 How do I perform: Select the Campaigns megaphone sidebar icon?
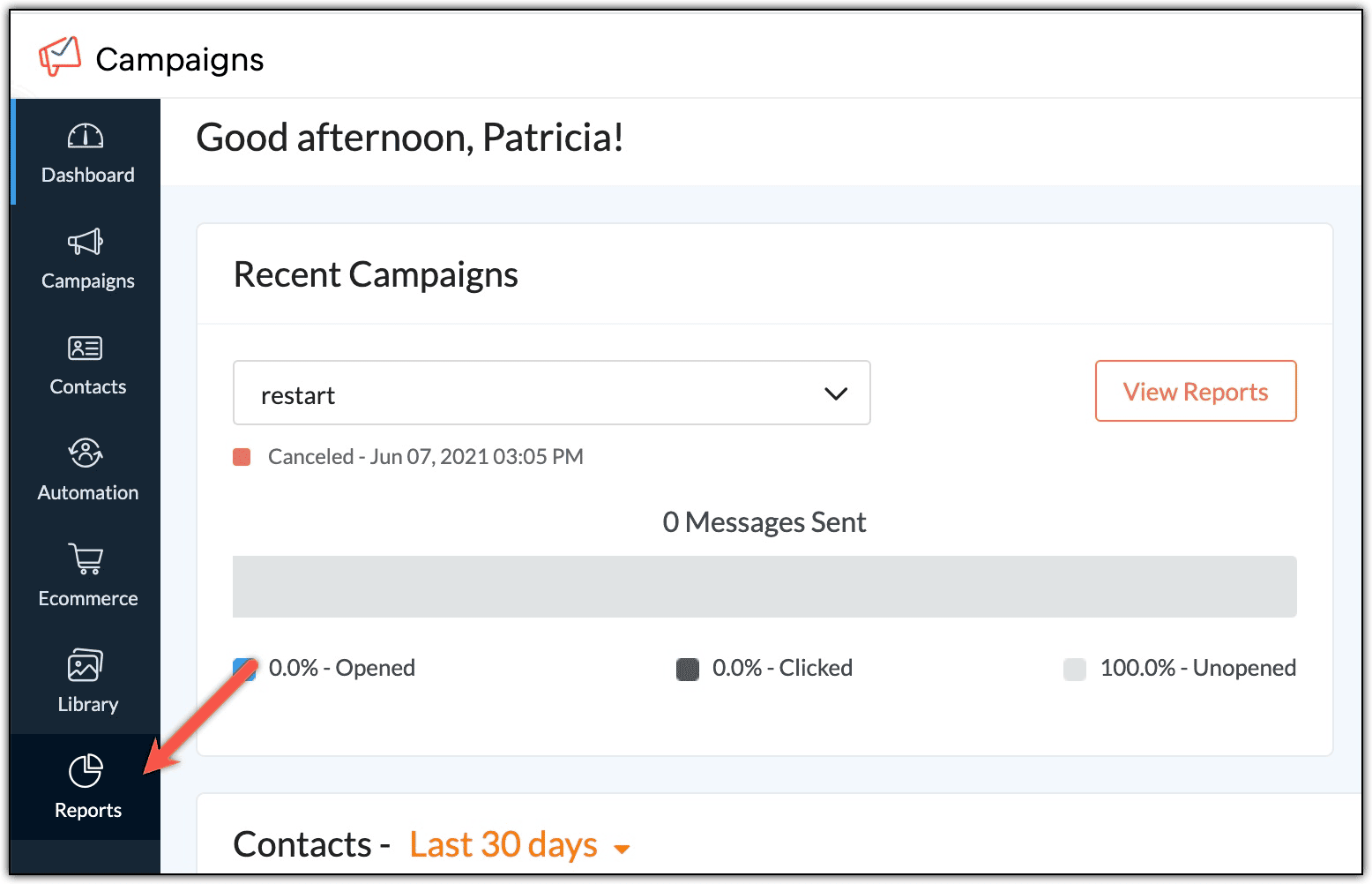[x=86, y=242]
